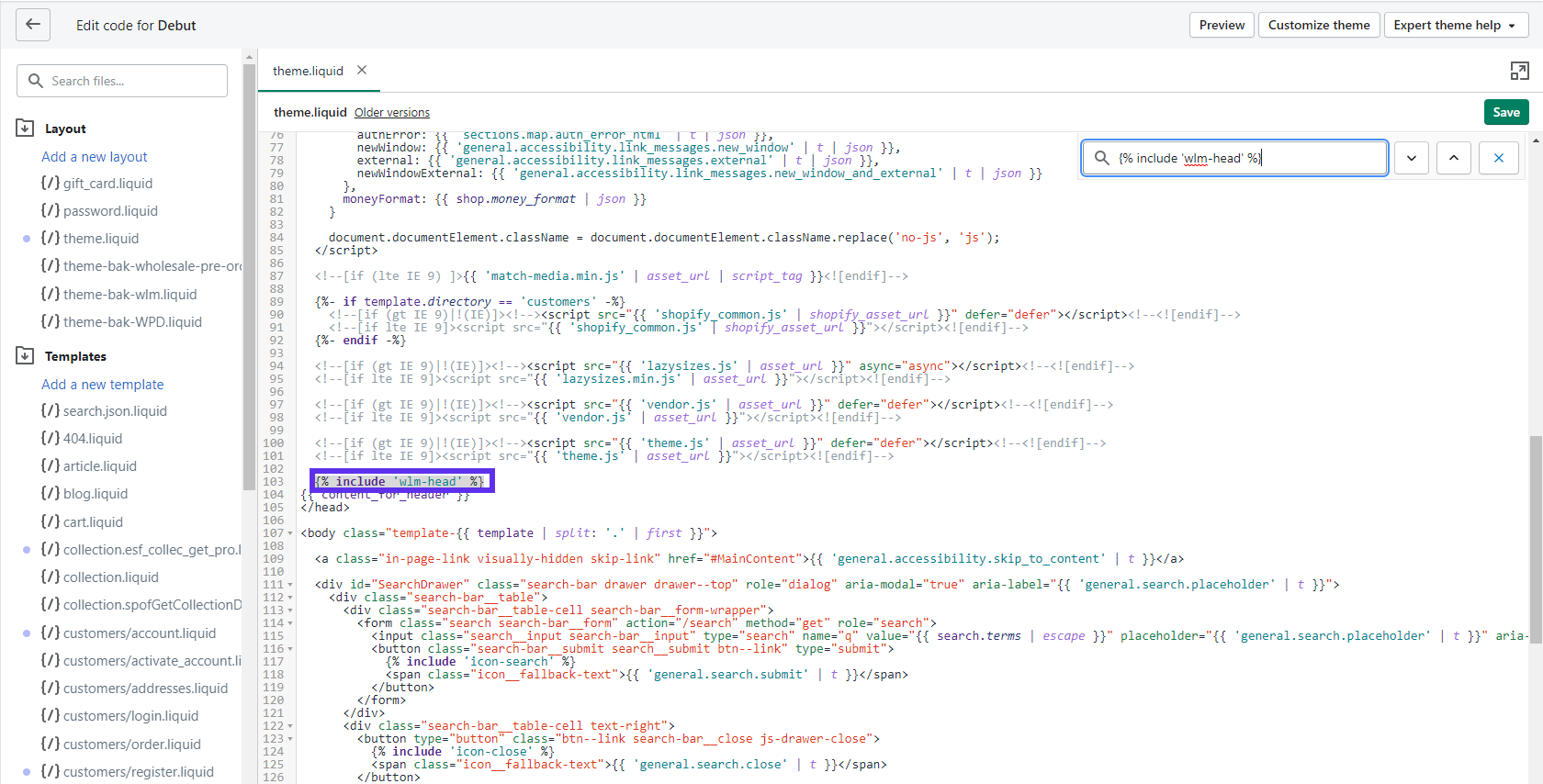The width and height of the screenshot is (1543, 784).
Task: Open customers/activate_account template
Action: coord(141,661)
